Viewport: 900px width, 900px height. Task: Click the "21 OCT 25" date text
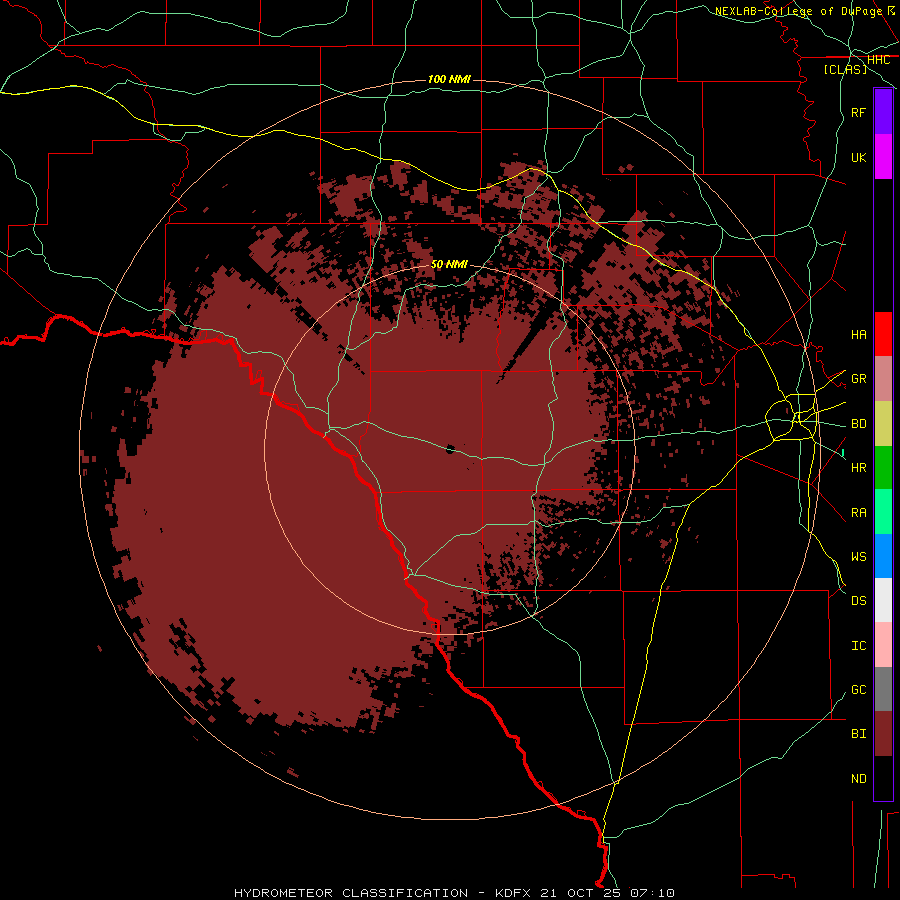click(581, 893)
